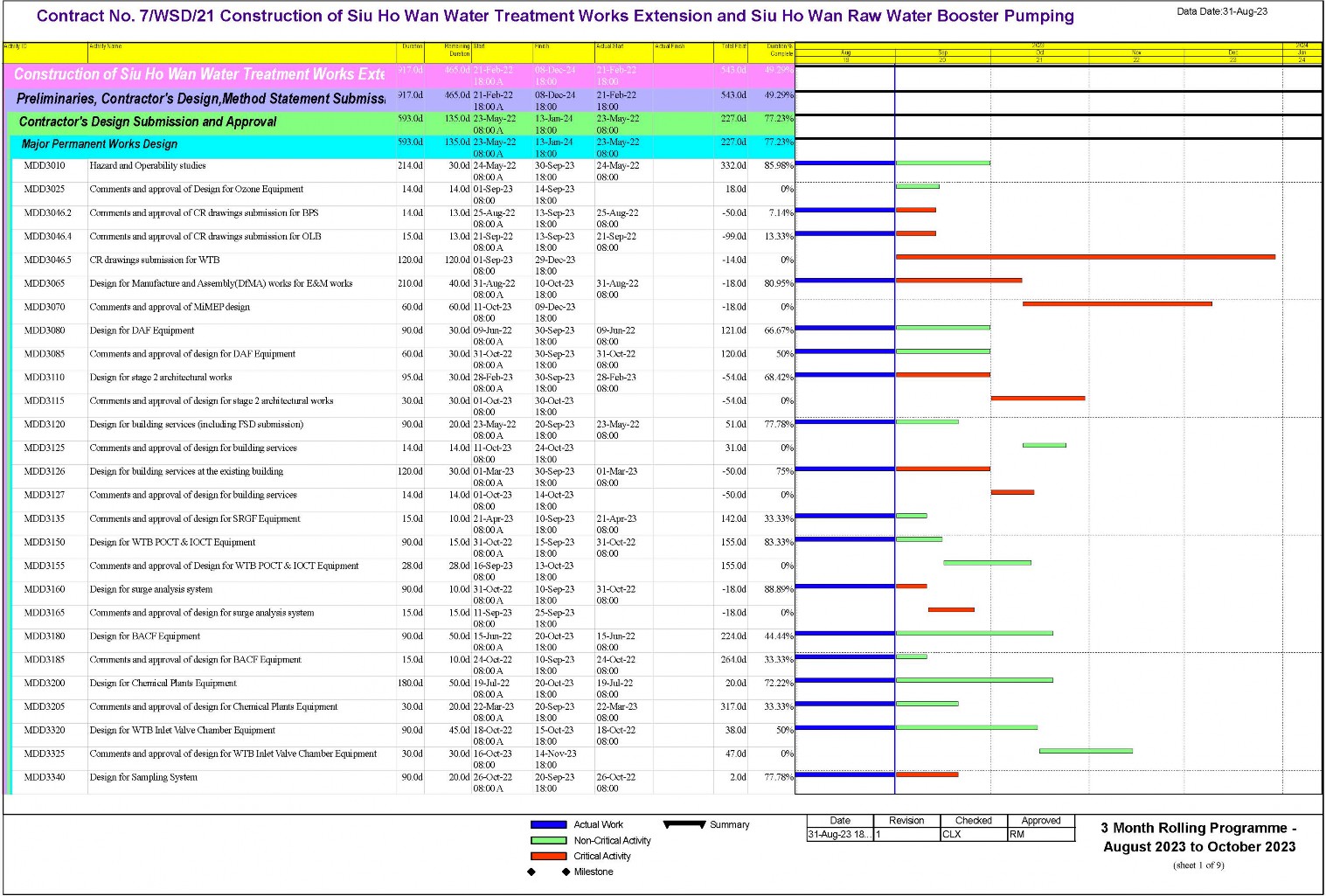Click the -99.0d total float value
The image size is (1326, 896).
point(733,237)
